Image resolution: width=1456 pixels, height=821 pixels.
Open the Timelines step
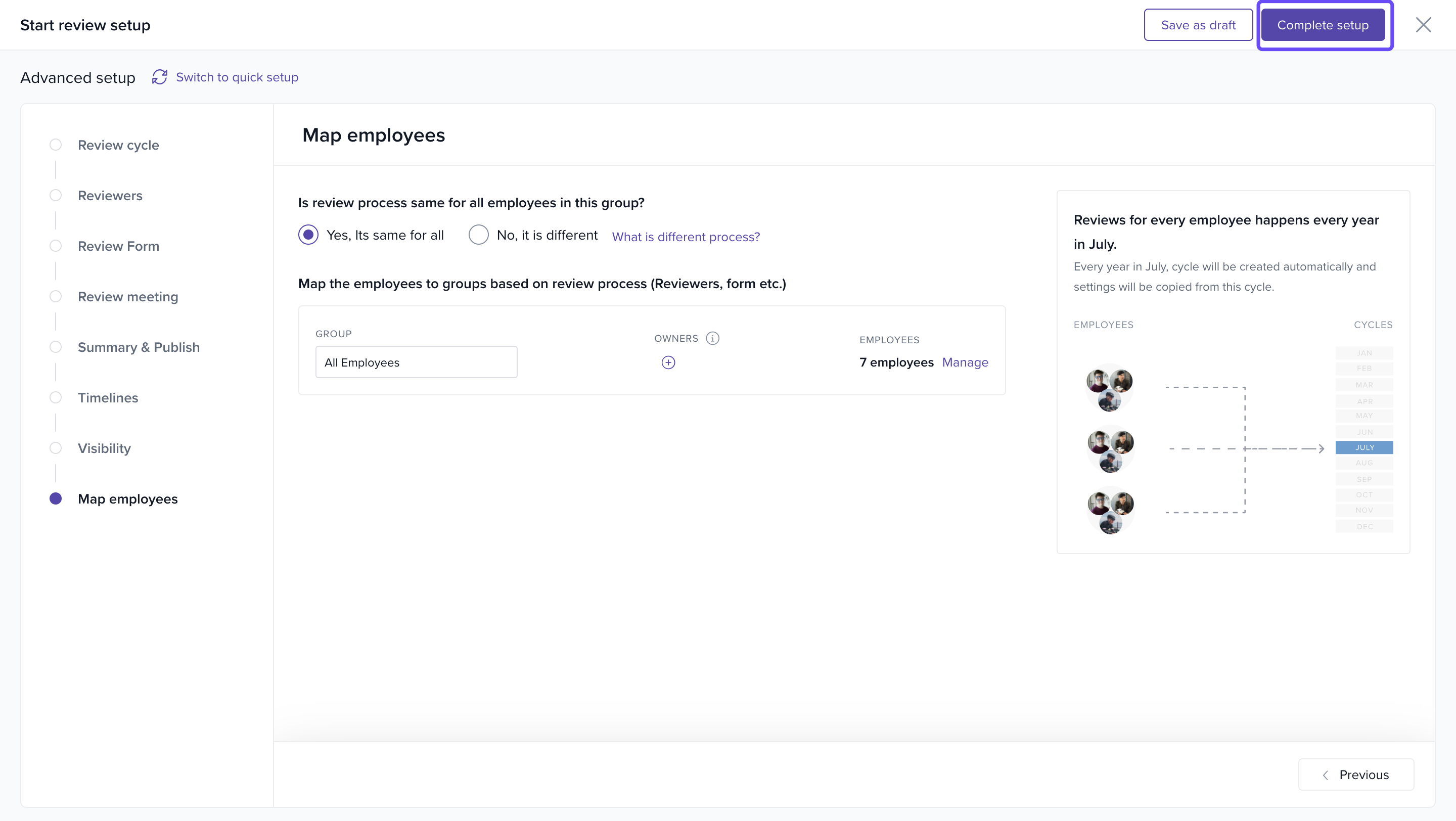click(107, 398)
